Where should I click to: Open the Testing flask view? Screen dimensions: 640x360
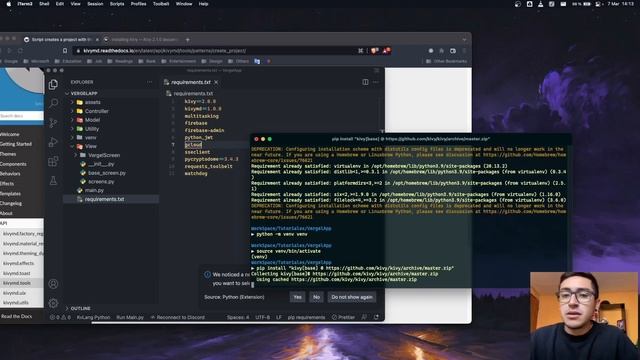(x=53, y=180)
